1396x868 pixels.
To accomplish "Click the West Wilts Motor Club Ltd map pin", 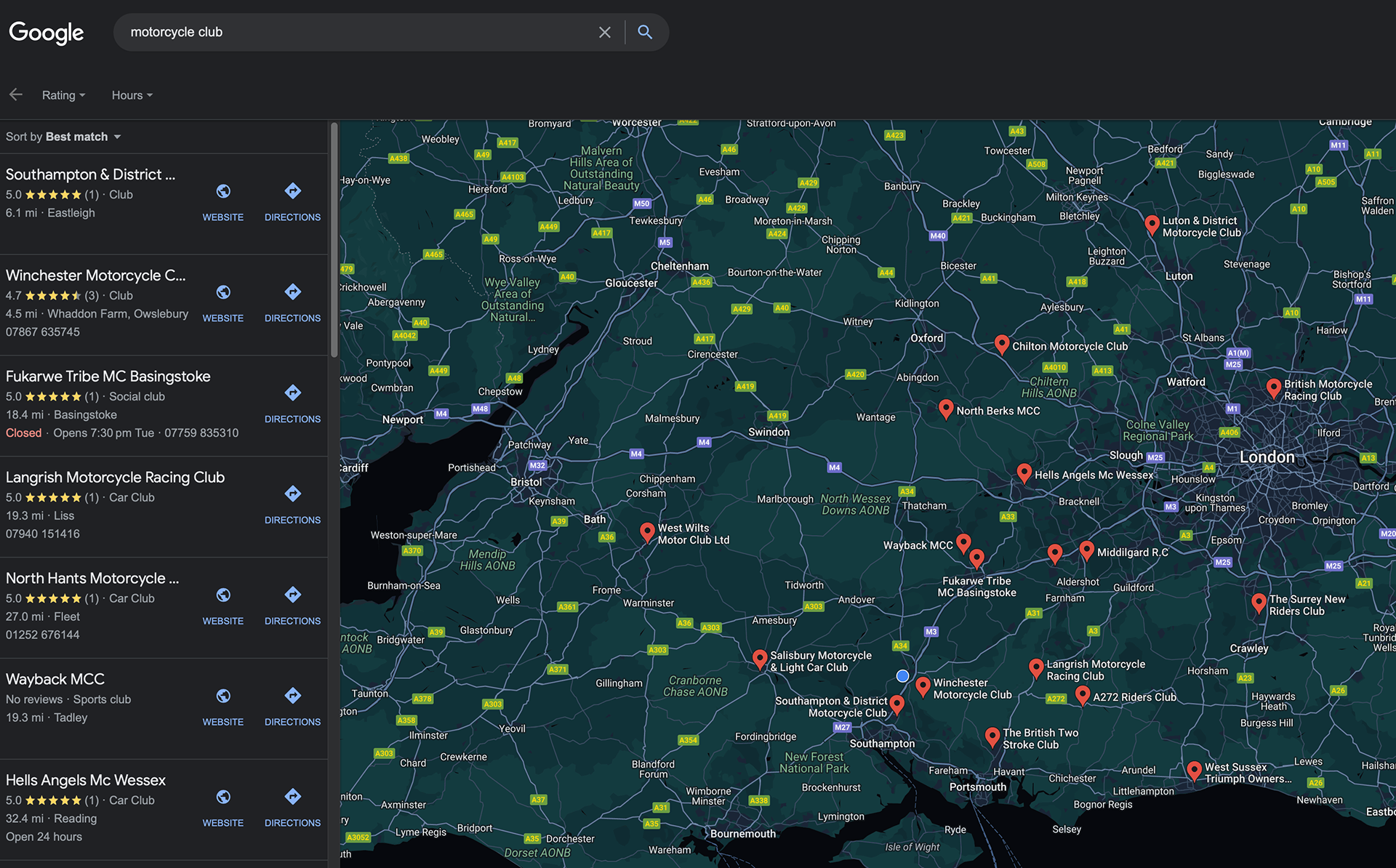I will 647,532.
